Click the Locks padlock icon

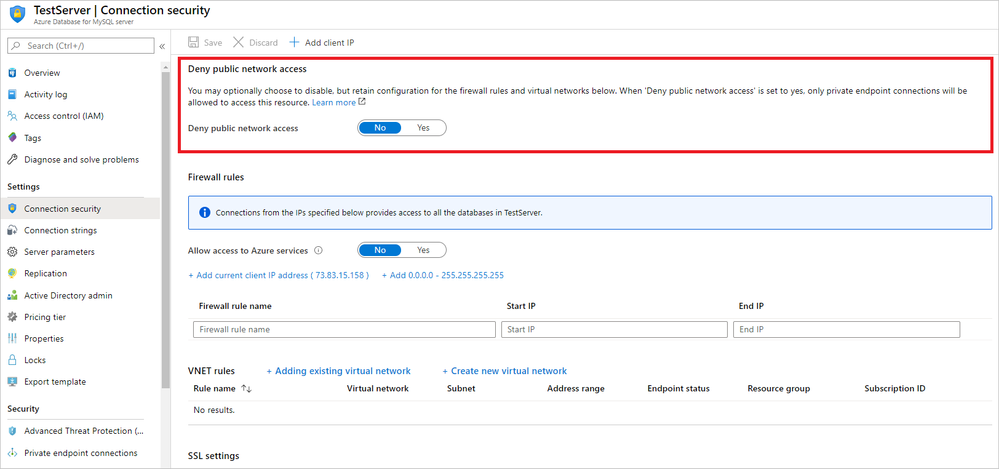11,360
